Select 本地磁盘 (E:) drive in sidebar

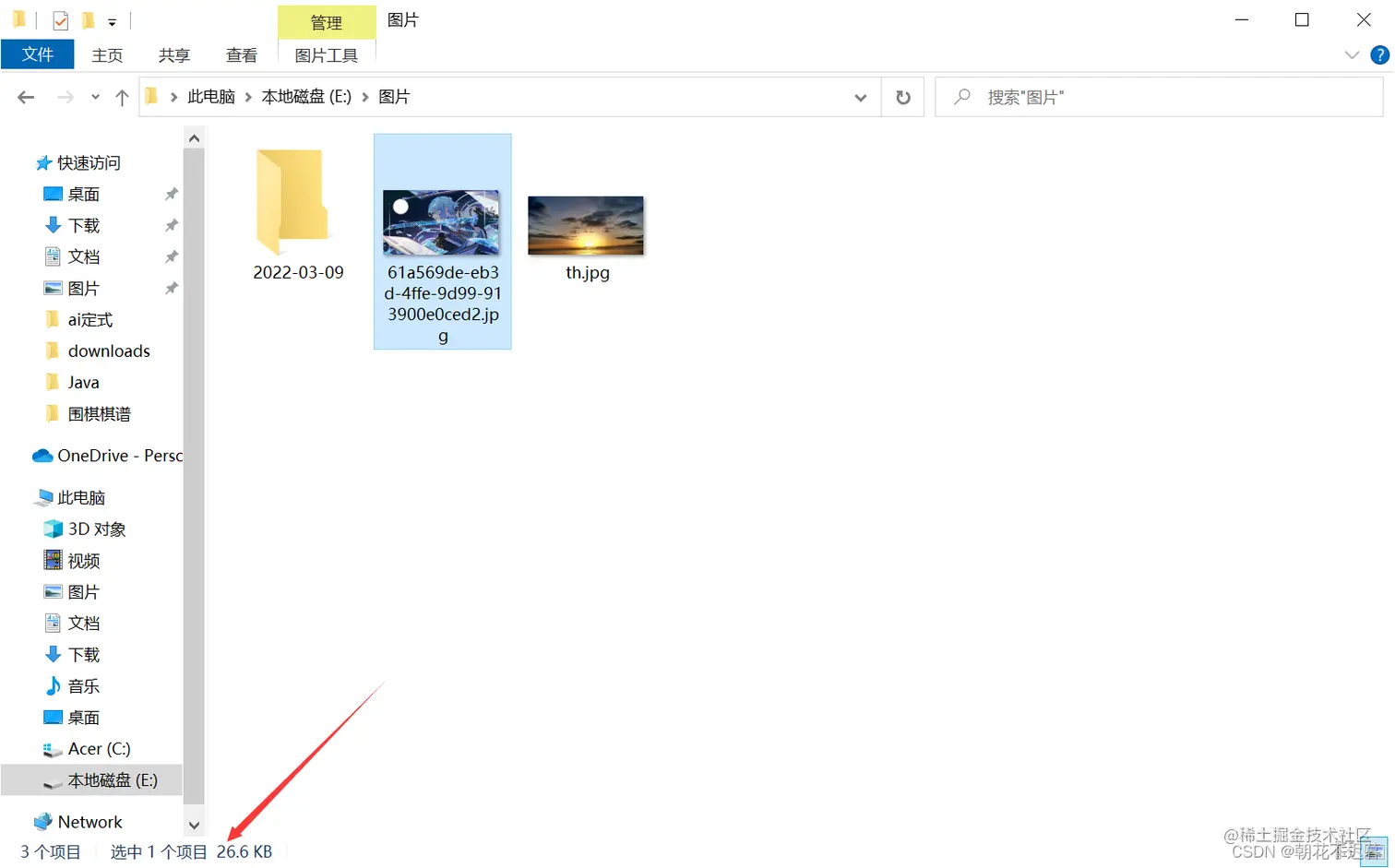[113, 780]
